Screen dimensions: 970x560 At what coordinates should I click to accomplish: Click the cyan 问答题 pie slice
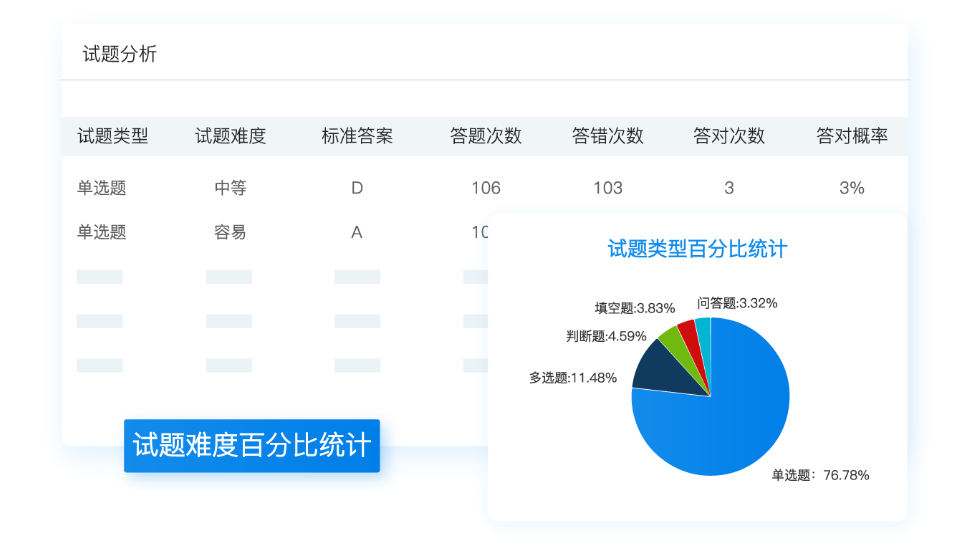(x=703, y=330)
